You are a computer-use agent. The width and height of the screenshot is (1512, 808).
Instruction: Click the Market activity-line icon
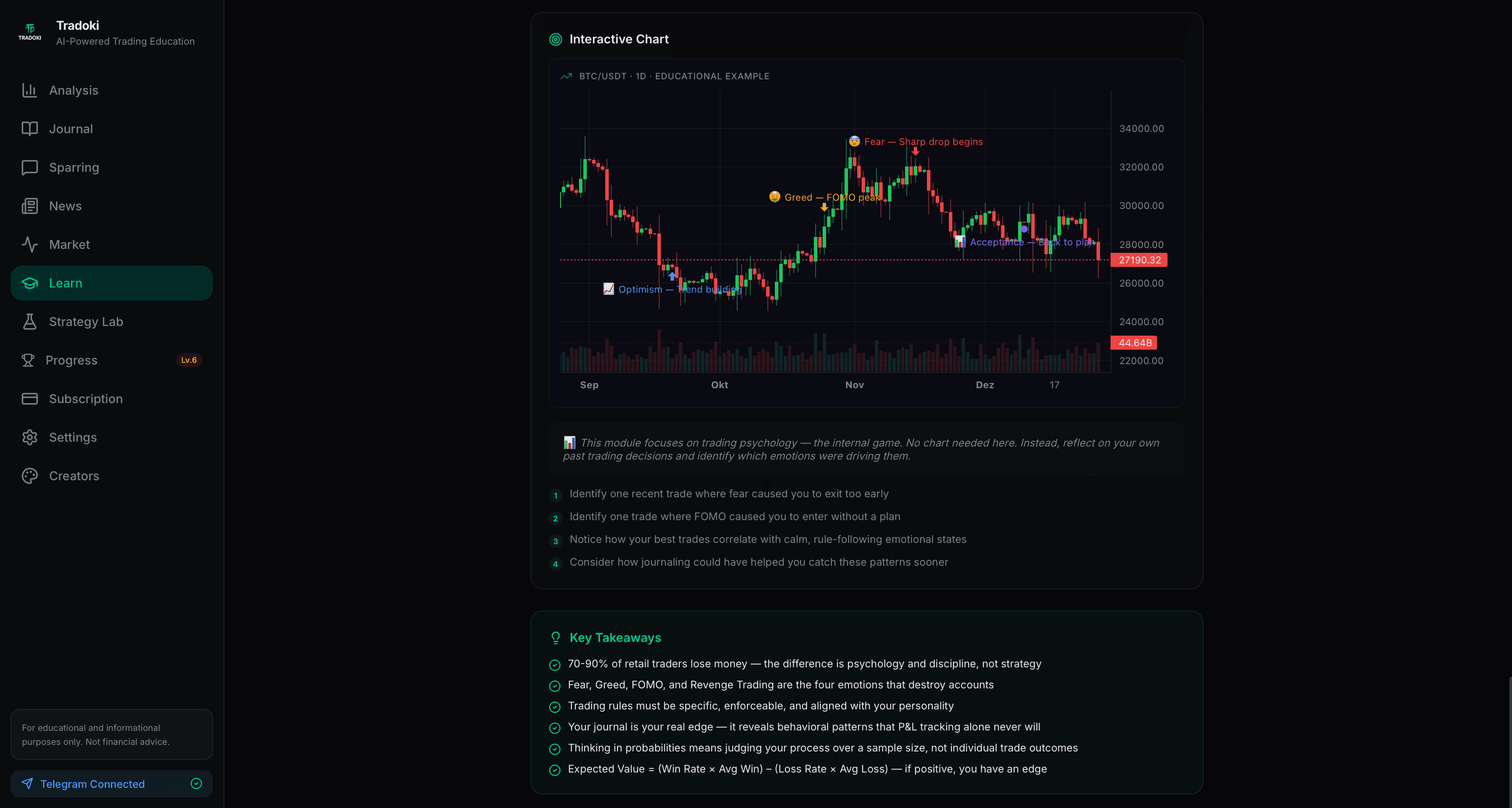click(x=30, y=245)
